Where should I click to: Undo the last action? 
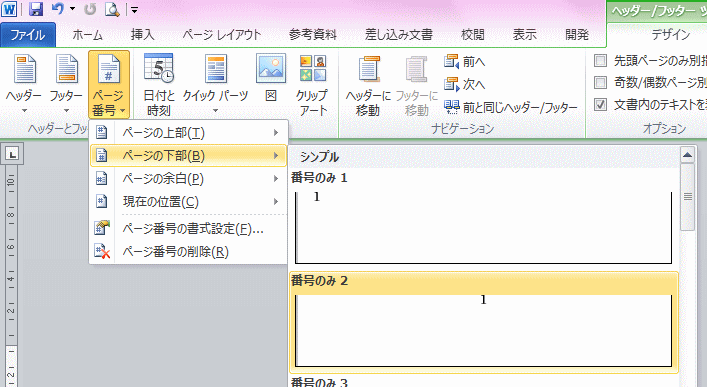coord(57,9)
